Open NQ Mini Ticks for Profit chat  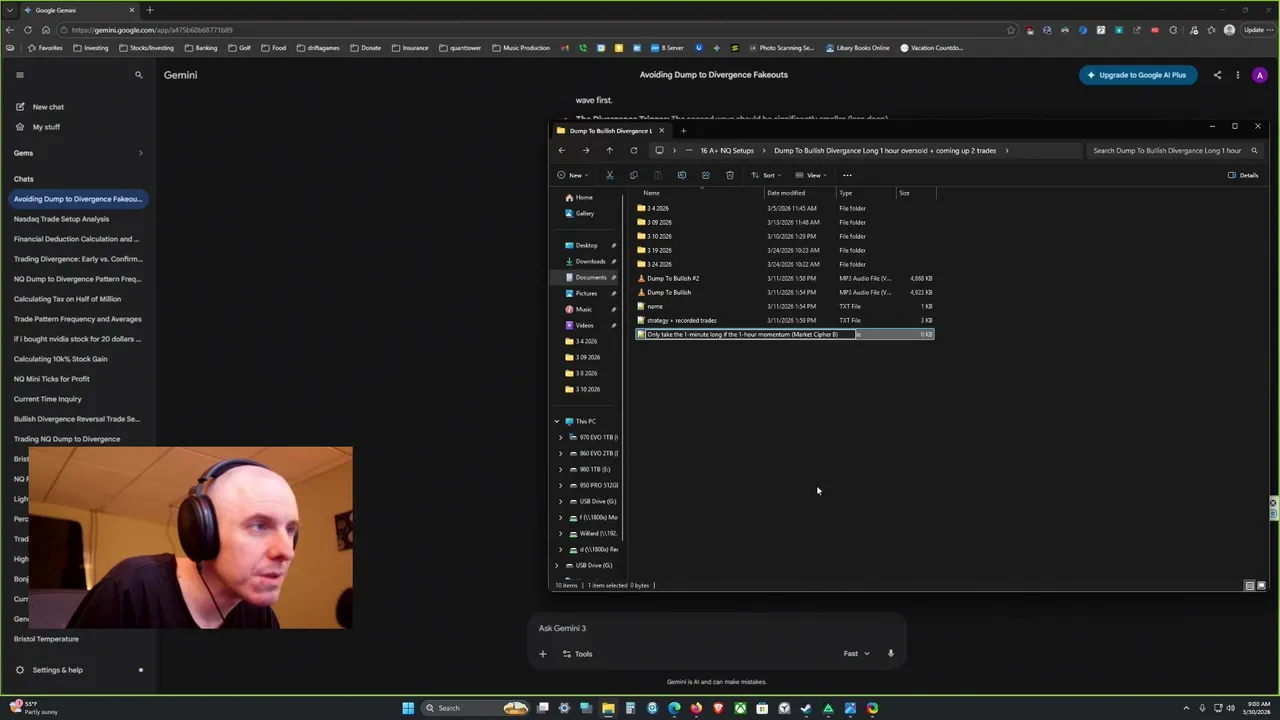52,379
